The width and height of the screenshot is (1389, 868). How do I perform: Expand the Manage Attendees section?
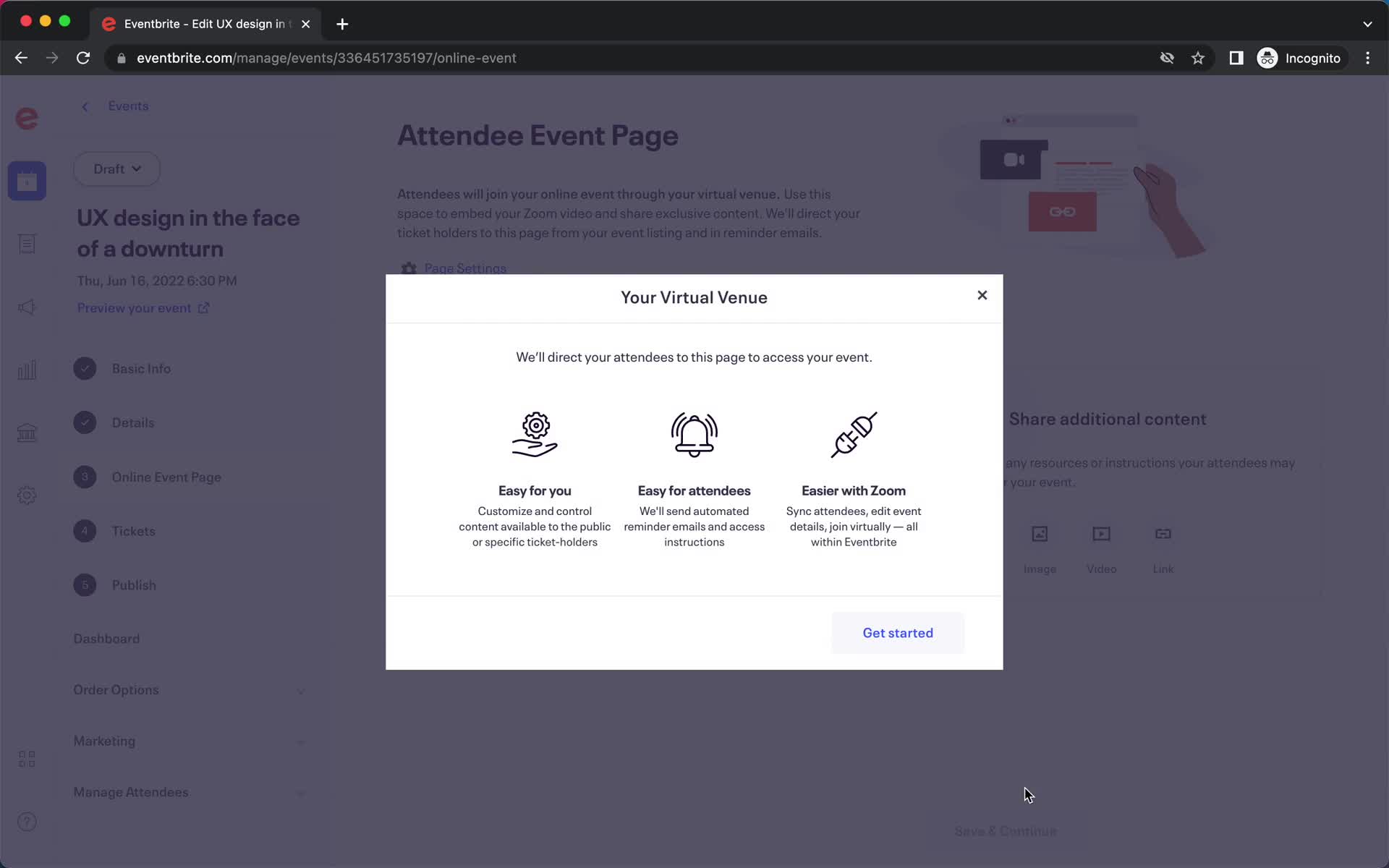pos(188,793)
